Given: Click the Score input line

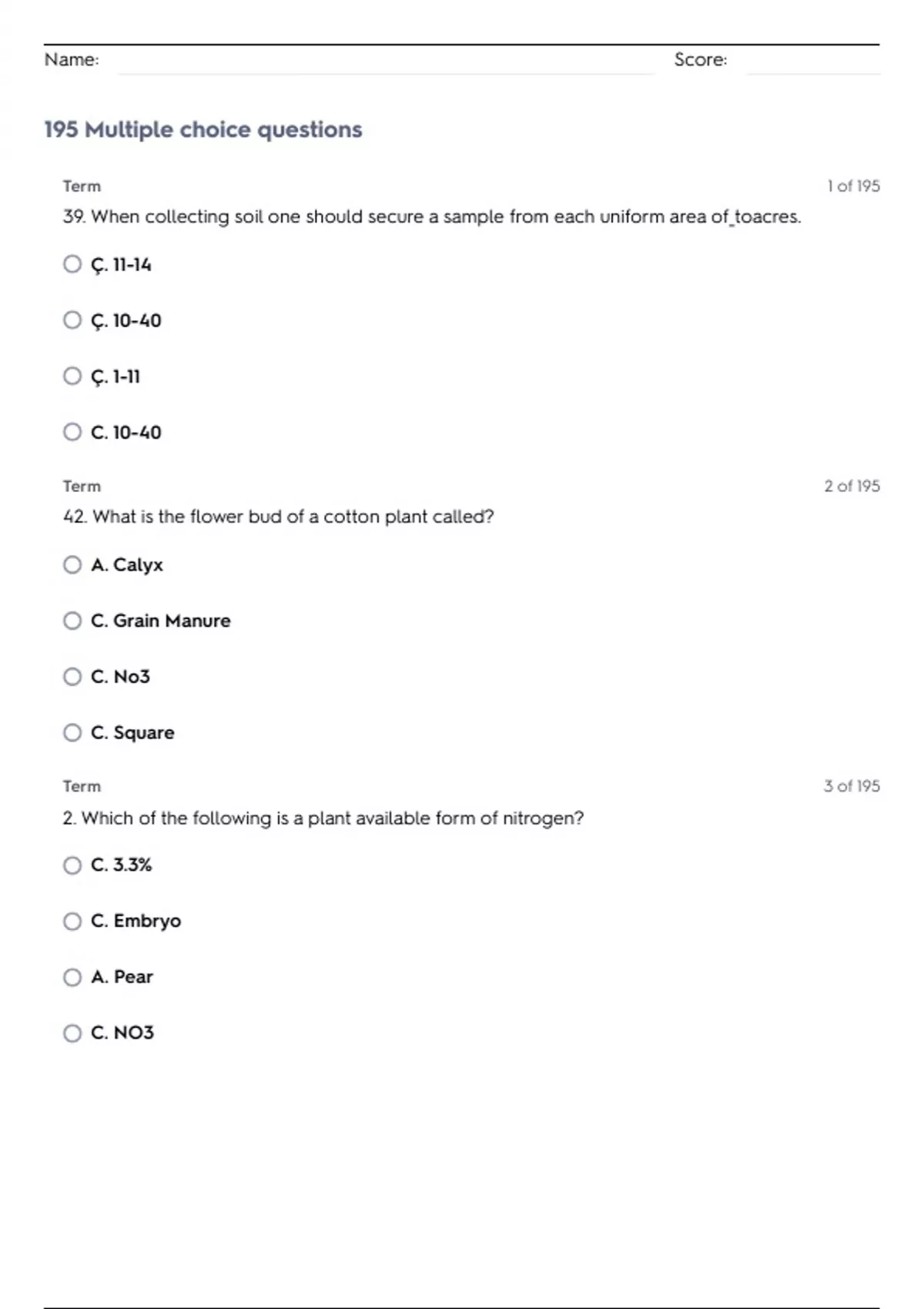Looking at the screenshot, I should click(x=812, y=62).
